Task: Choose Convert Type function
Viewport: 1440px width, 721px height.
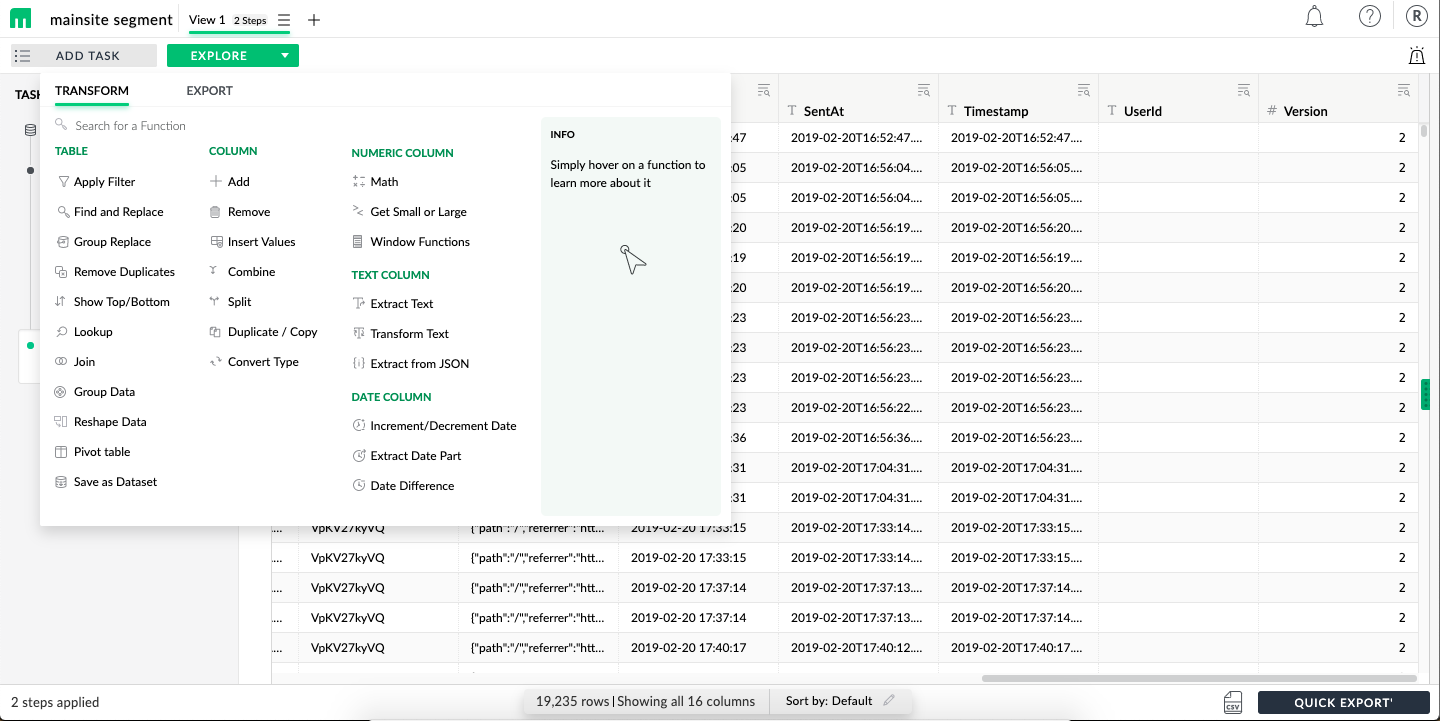Action: 255,362
